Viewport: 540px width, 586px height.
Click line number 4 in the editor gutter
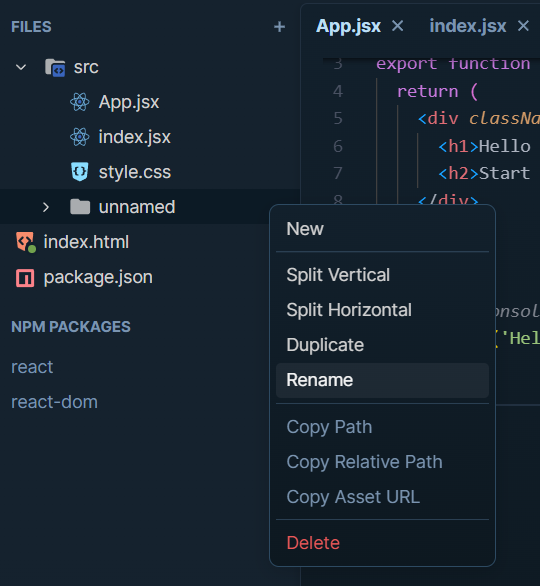[x=338, y=91]
